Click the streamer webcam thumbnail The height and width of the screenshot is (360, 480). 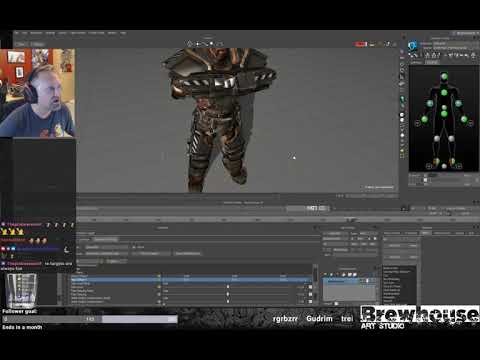pos(38,93)
